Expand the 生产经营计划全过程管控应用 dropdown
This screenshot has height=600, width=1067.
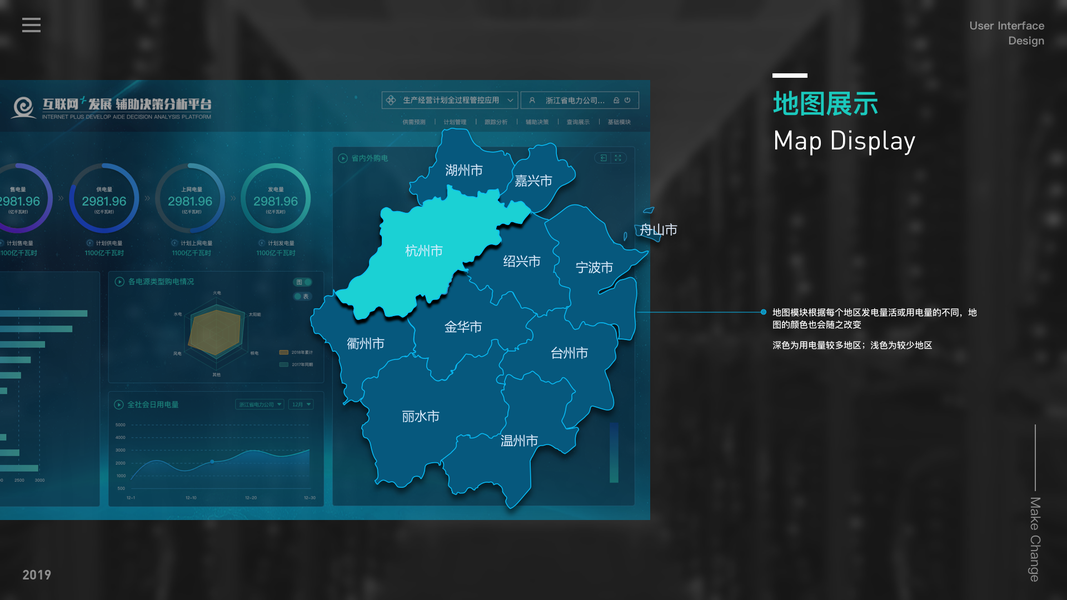[x=450, y=100]
